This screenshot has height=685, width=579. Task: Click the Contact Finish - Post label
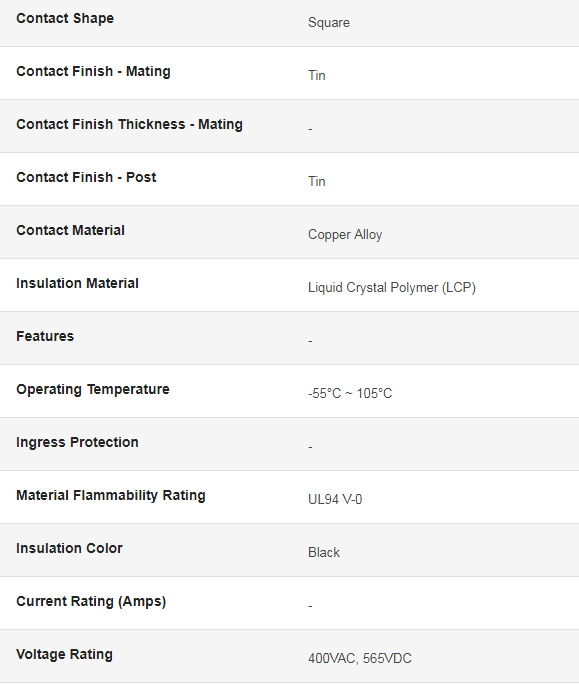[86, 177]
